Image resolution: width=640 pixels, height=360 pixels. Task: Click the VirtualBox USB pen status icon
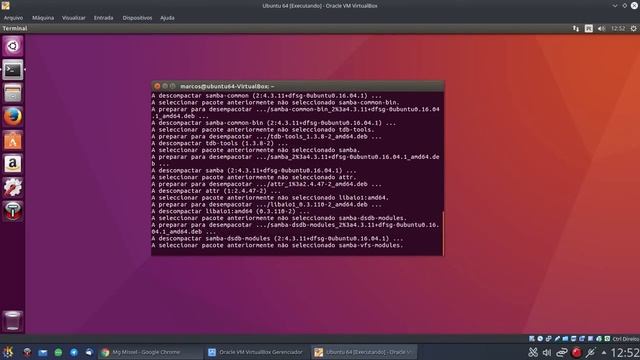pyautogui.click(x=557, y=339)
